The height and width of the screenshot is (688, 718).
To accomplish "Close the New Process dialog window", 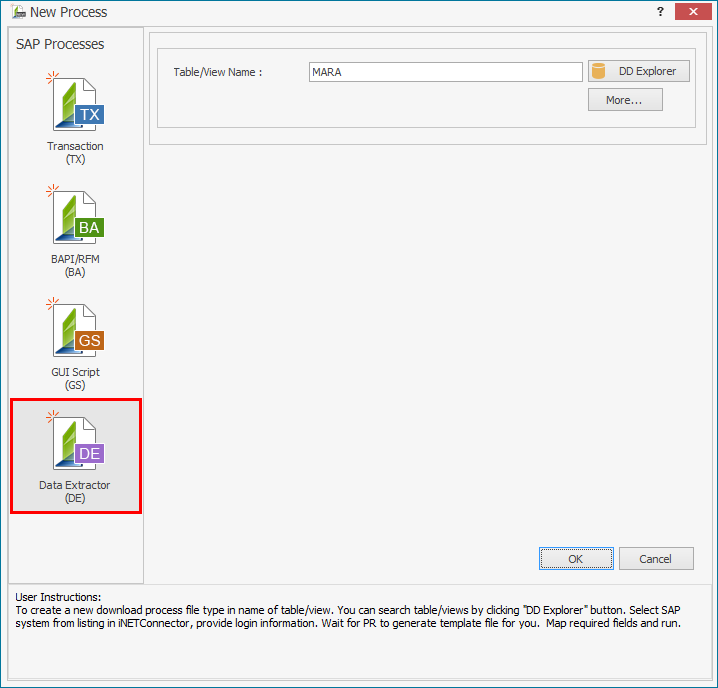I will (x=694, y=12).
